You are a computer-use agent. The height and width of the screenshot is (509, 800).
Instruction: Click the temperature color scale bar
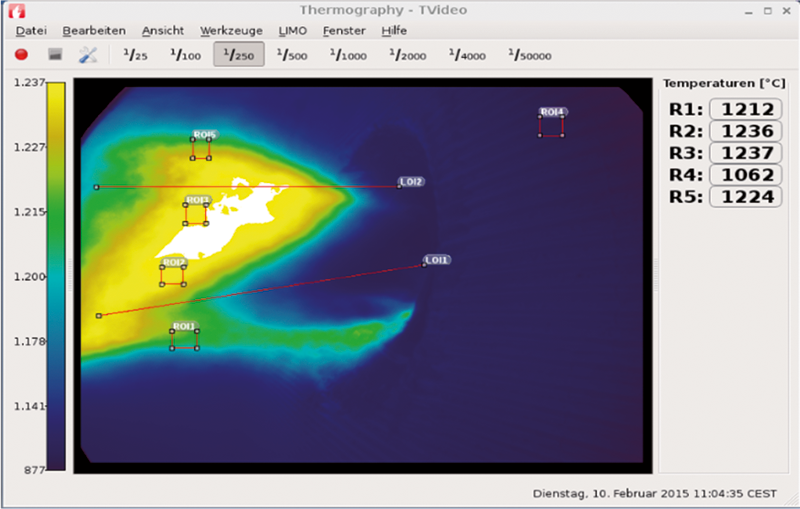pyautogui.click(x=56, y=275)
